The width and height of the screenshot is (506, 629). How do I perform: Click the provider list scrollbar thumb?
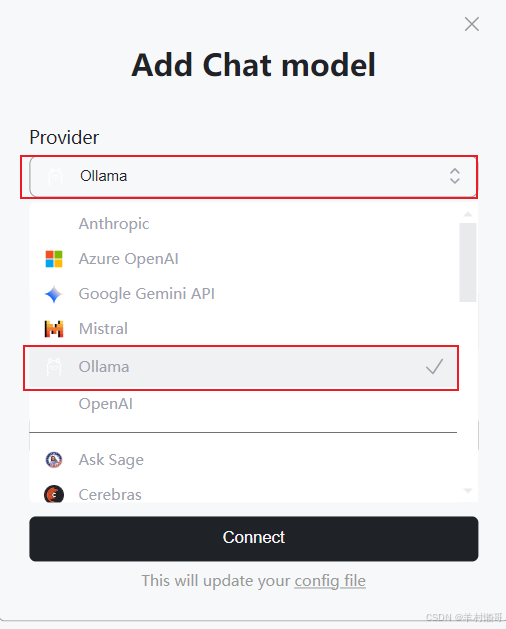[467, 262]
